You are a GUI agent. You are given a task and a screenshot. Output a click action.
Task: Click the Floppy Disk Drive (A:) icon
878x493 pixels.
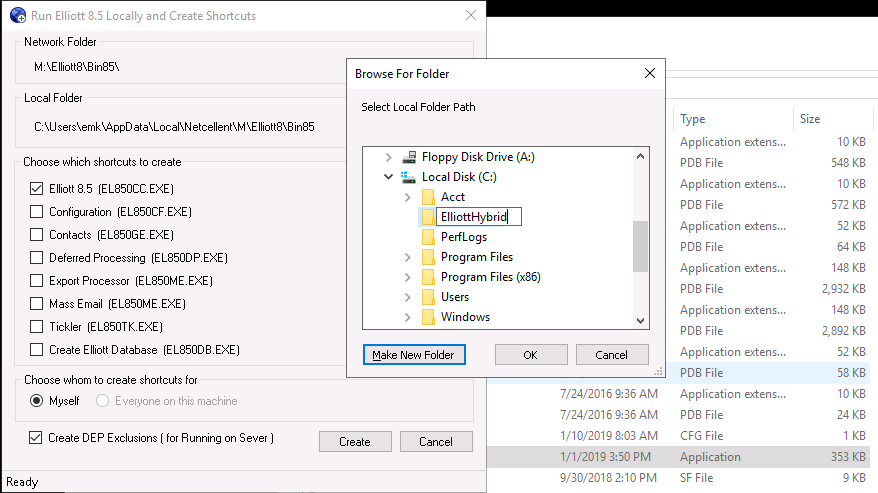[x=409, y=157]
